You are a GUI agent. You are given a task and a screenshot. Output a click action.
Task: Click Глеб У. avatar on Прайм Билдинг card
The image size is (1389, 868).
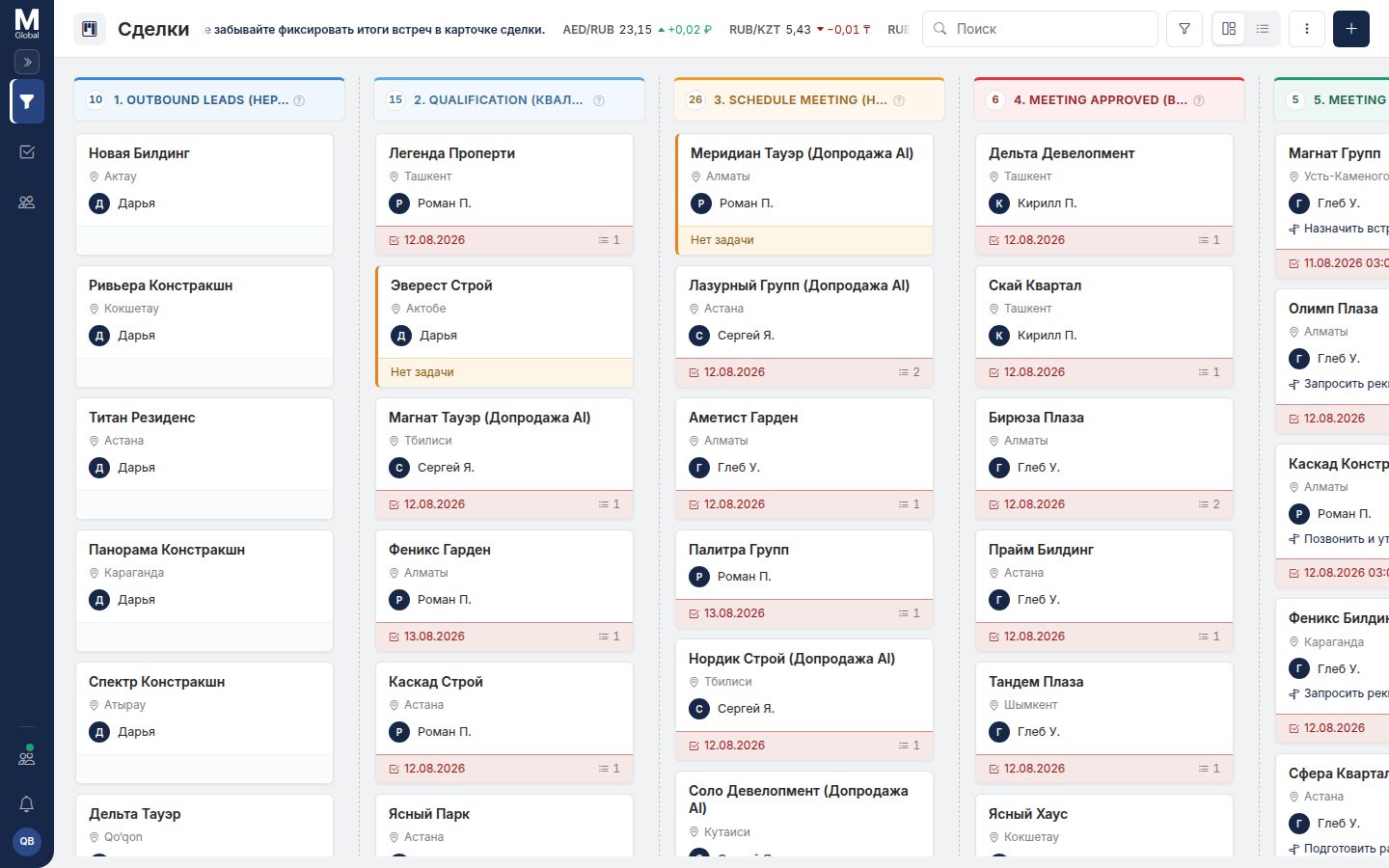999,600
